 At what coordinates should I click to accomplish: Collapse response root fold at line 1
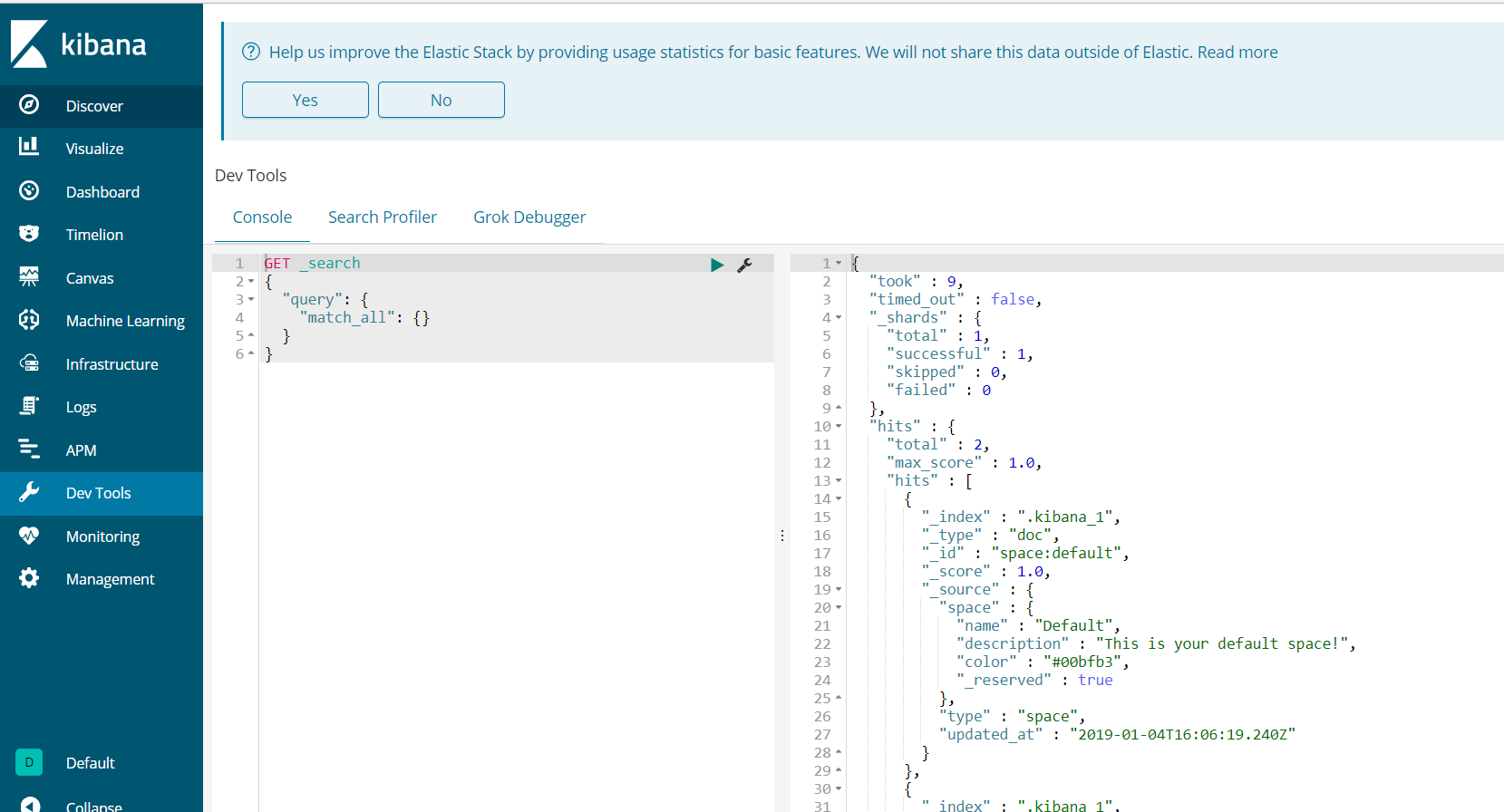[x=839, y=264]
